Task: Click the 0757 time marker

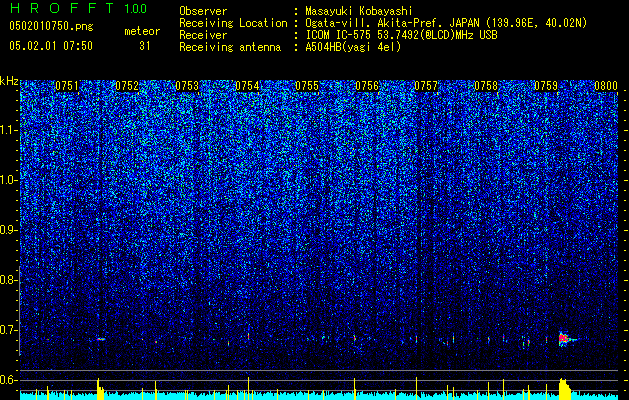Action: (426, 86)
